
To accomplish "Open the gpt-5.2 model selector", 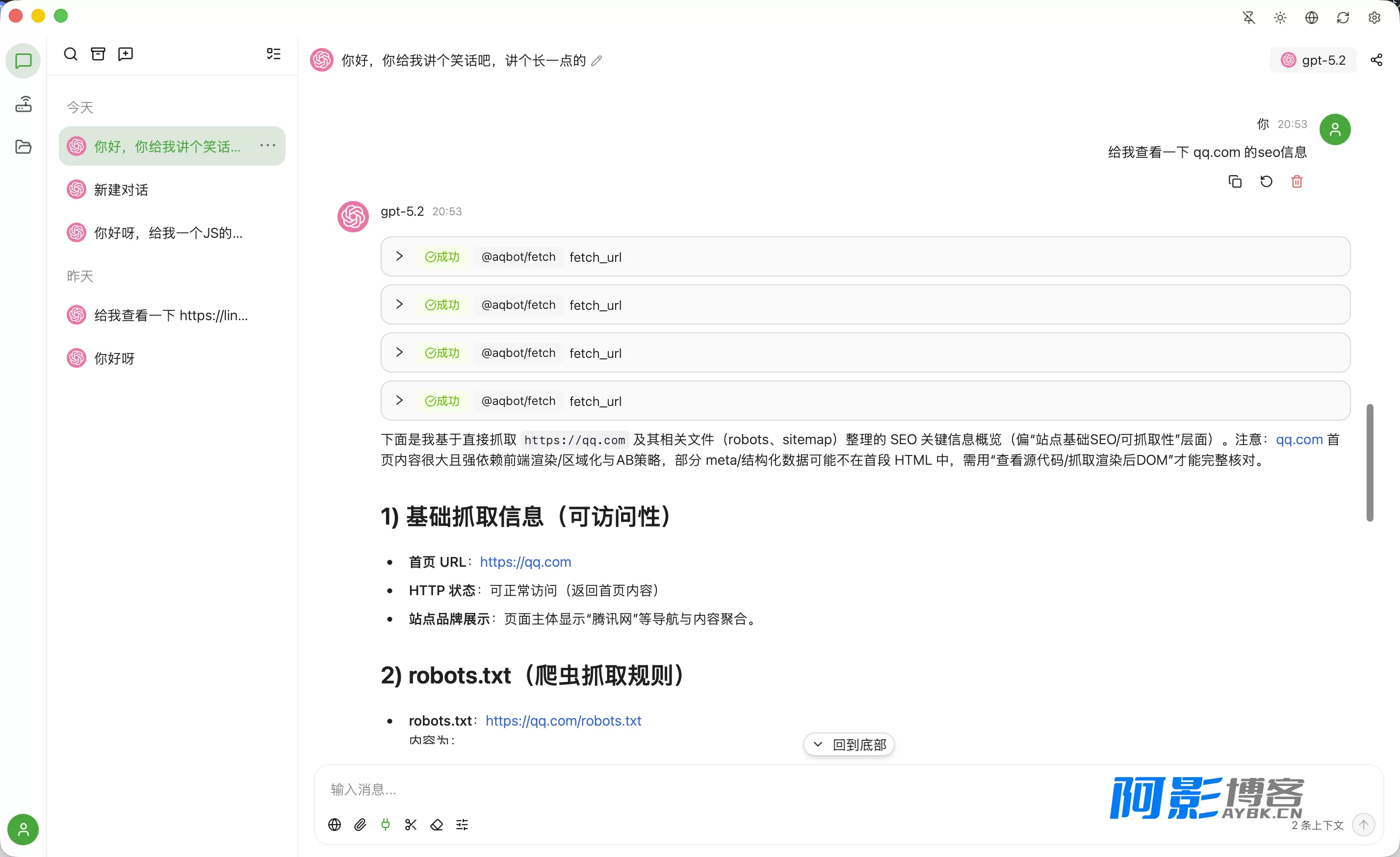I will (x=1313, y=60).
